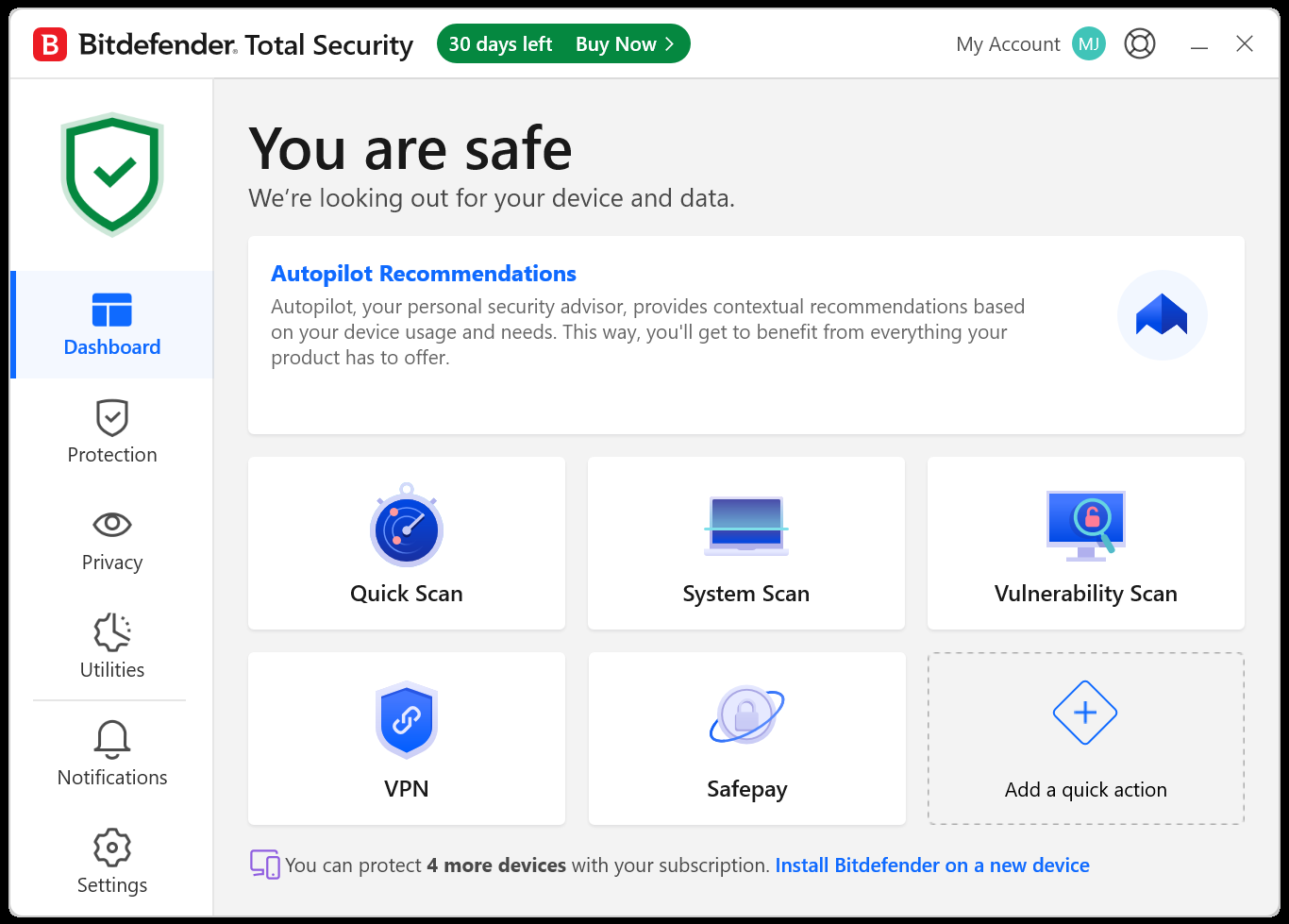Launch a Quick Scan from its radar icon
Viewport: 1289px width, 924px height.
(406, 529)
